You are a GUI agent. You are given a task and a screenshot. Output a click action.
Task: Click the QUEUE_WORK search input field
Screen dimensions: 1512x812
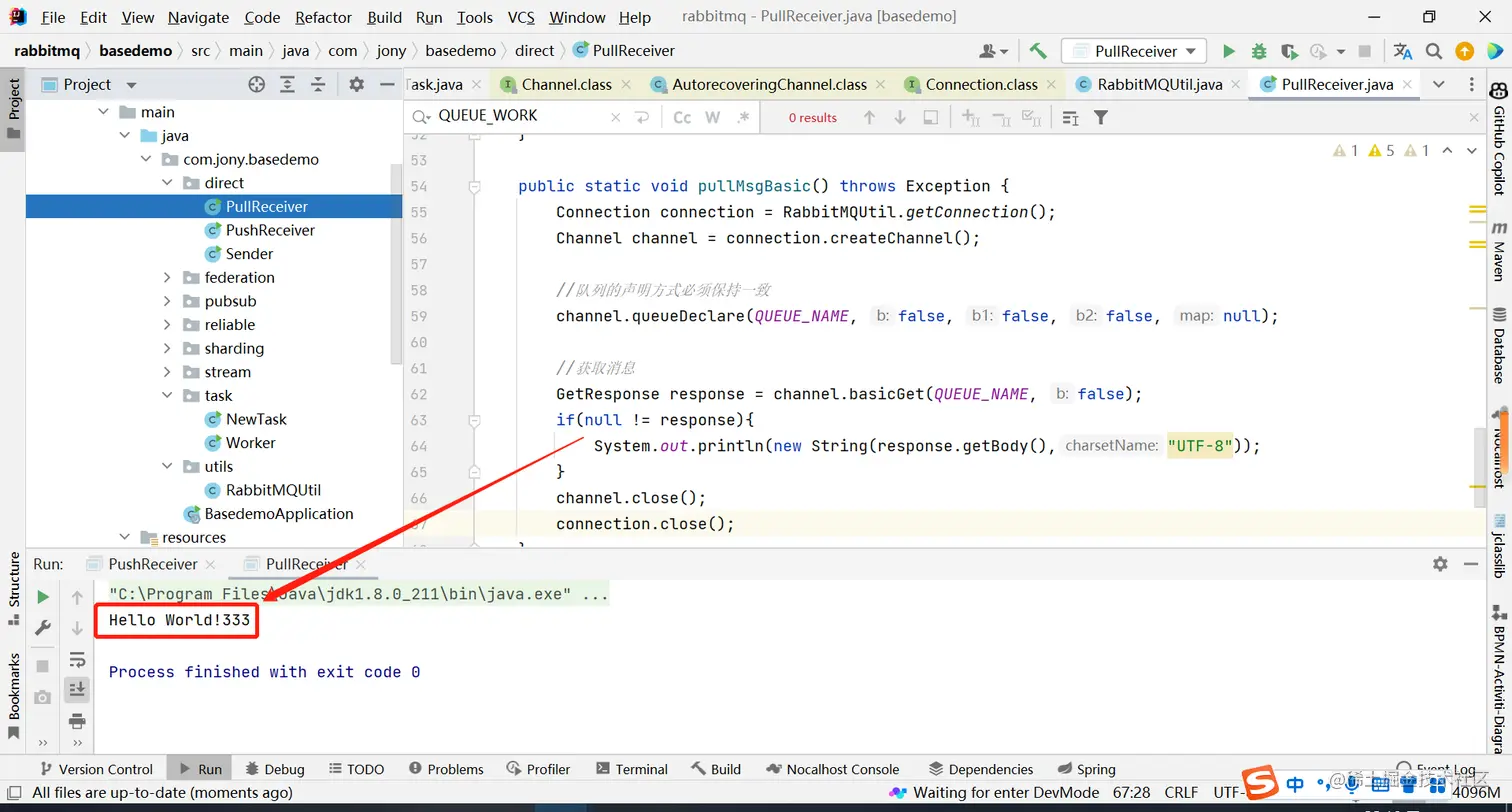point(520,116)
